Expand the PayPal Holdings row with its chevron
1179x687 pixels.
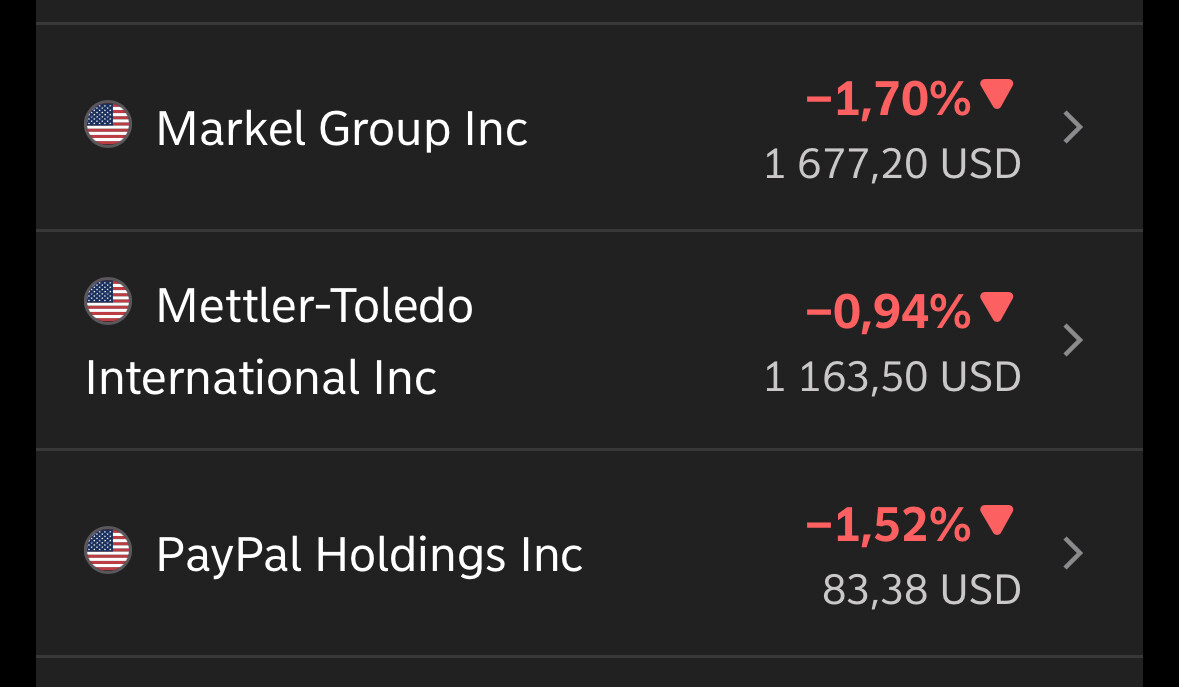pyautogui.click(x=1073, y=553)
